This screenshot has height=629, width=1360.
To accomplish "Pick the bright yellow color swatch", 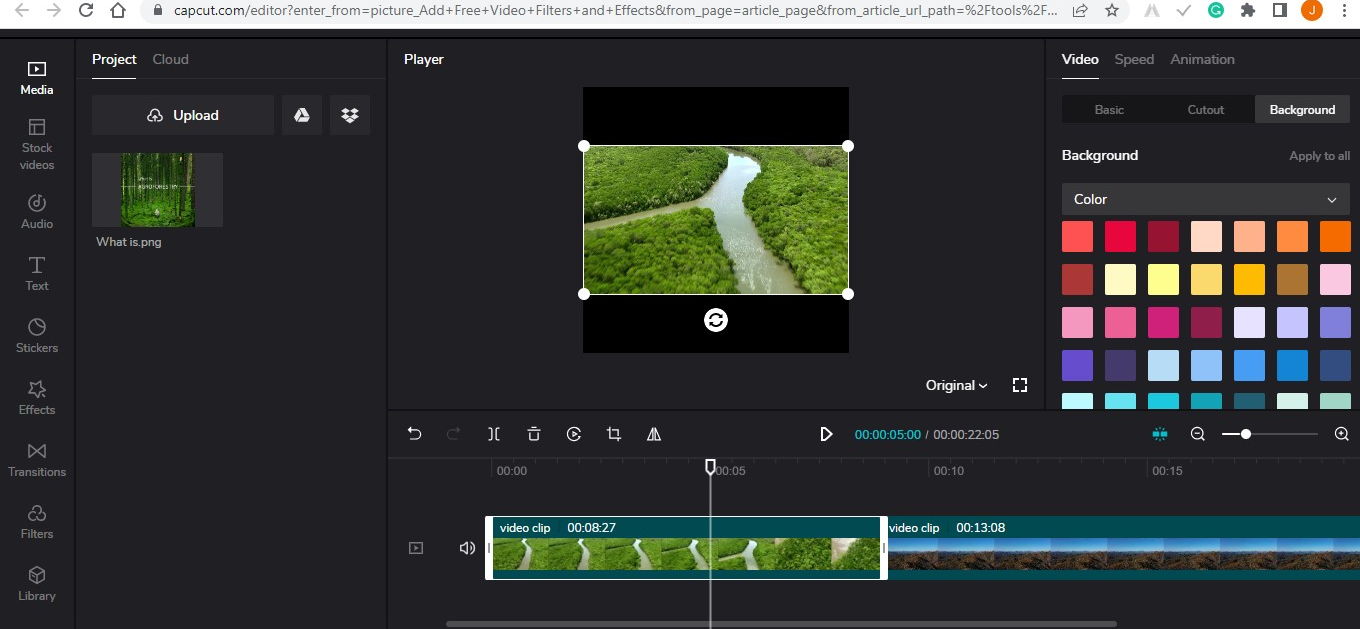I will [1162, 279].
